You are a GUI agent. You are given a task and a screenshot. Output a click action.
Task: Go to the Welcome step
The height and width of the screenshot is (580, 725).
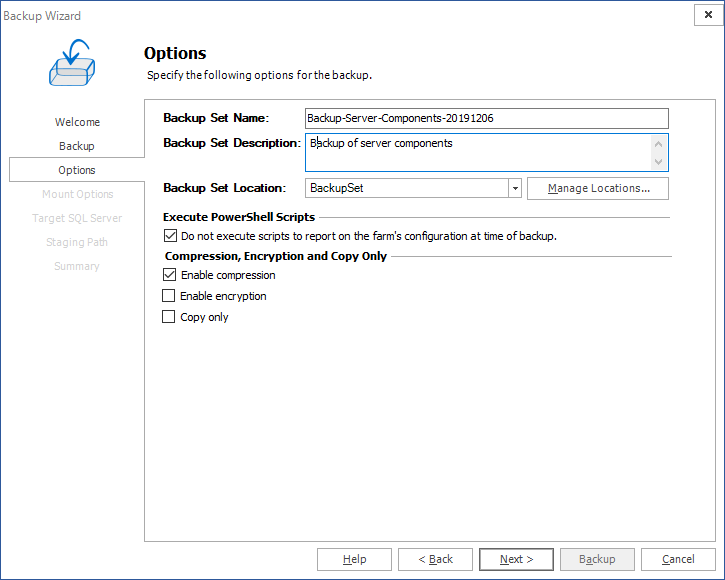[x=77, y=122]
